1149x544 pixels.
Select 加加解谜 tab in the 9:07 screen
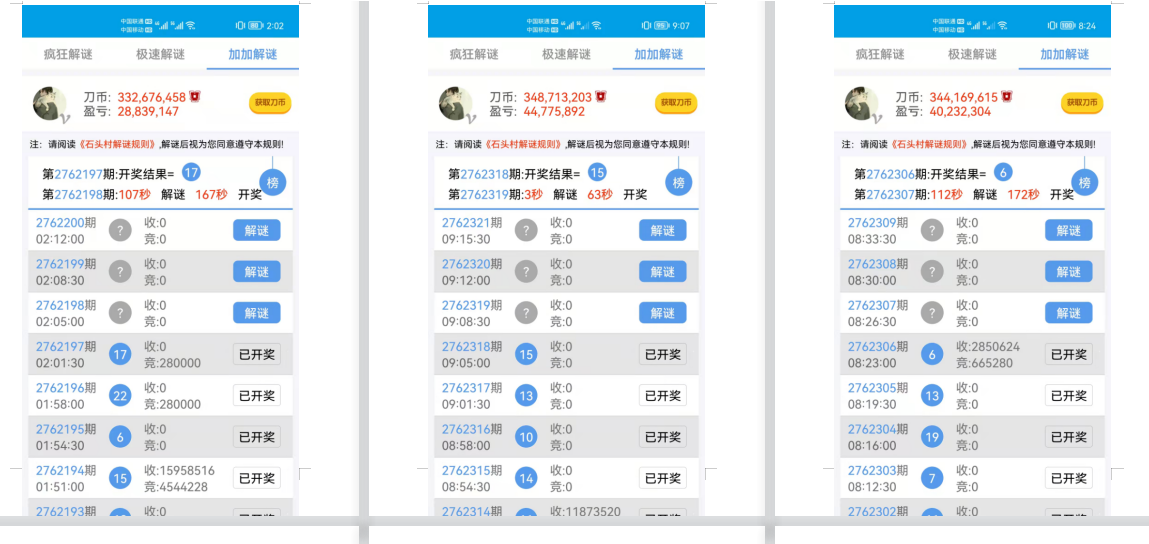[x=659, y=54]
